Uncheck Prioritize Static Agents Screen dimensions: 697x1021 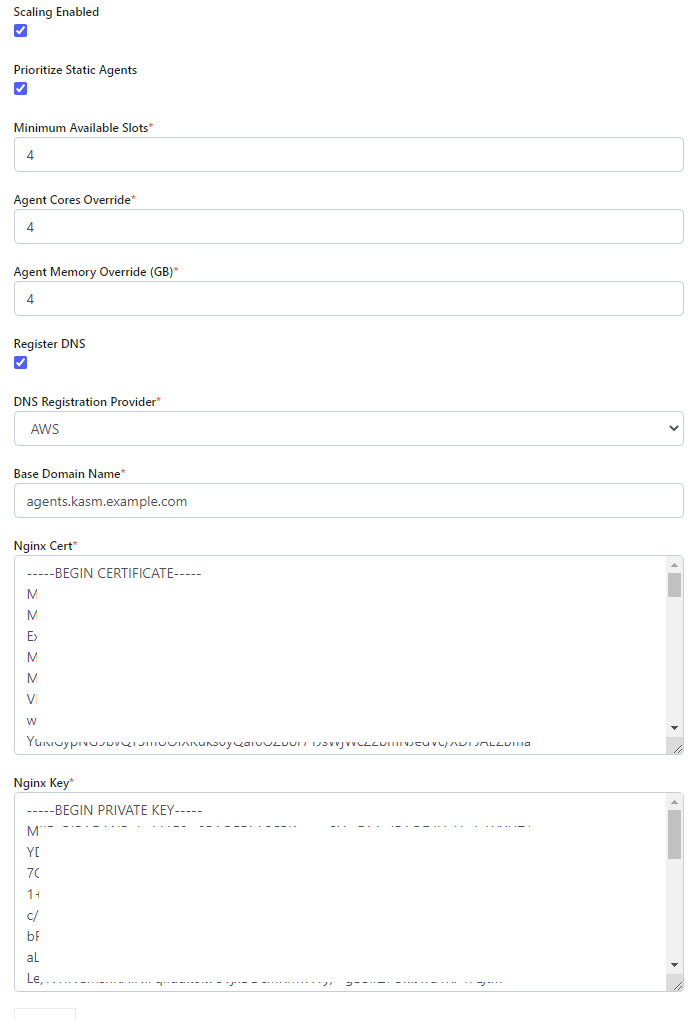[20, 88]
